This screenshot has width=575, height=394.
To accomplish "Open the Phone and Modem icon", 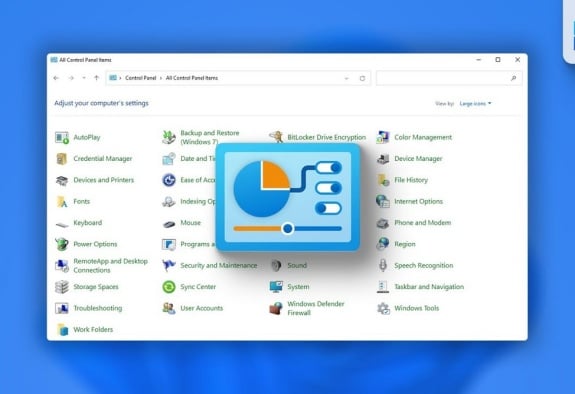I will coord(383,223).
